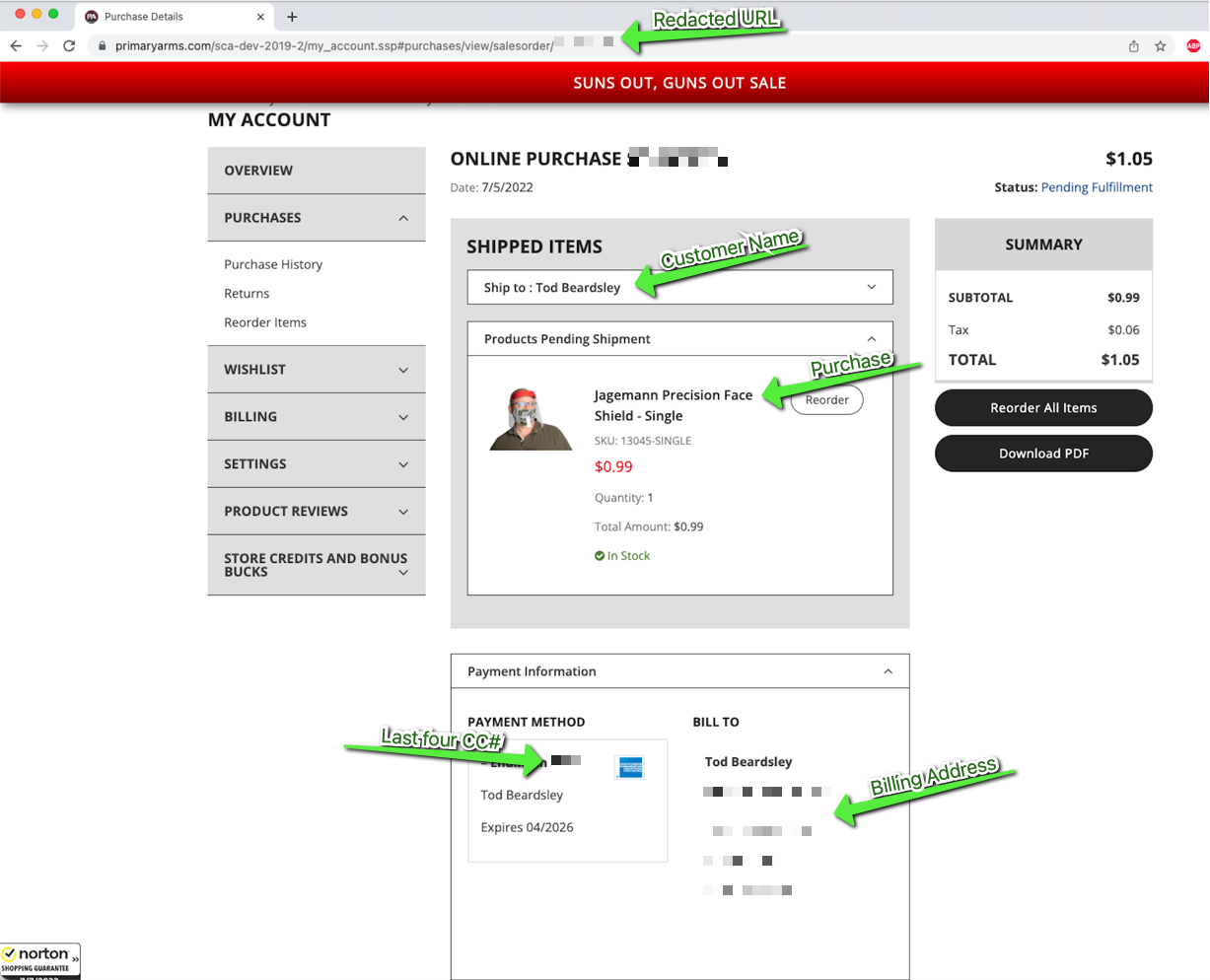Click the American Express card icon

point(628,766)
